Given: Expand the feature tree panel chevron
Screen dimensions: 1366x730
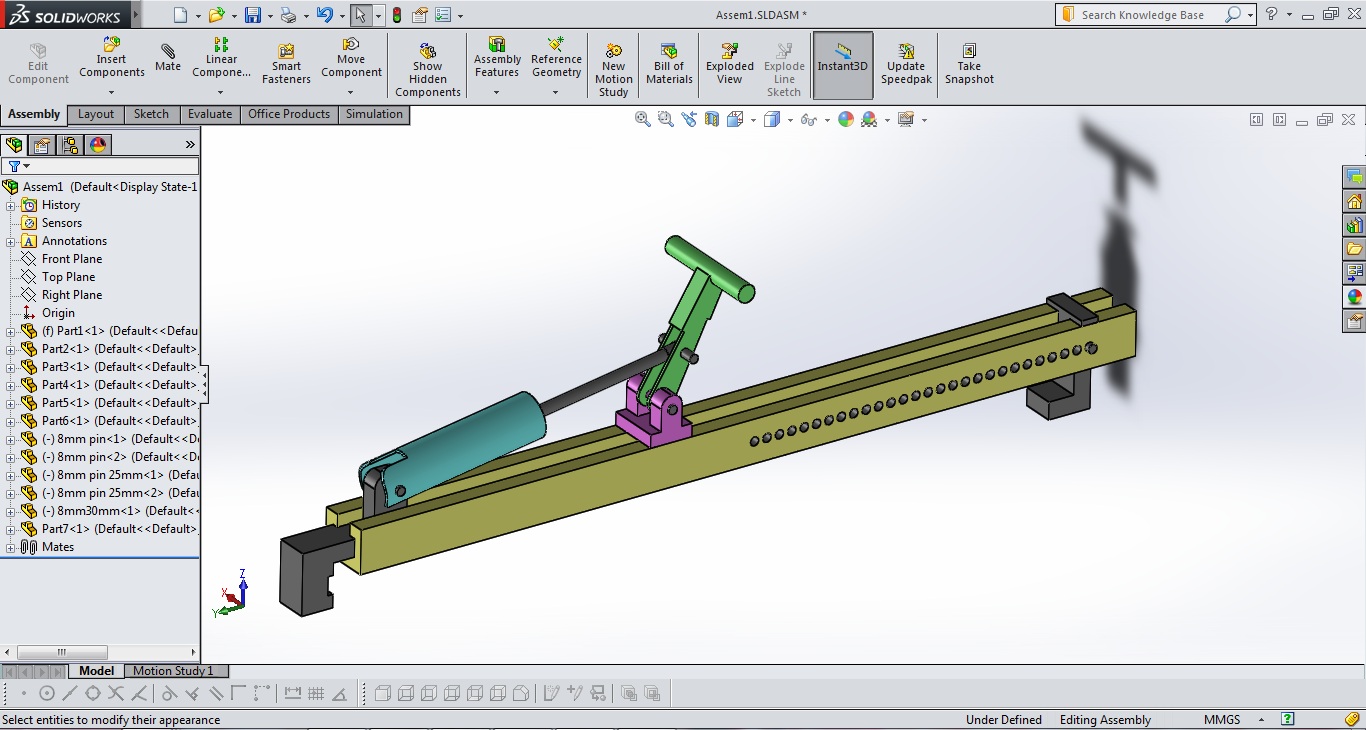Looking at the screenshot, I should pos(190,145).
